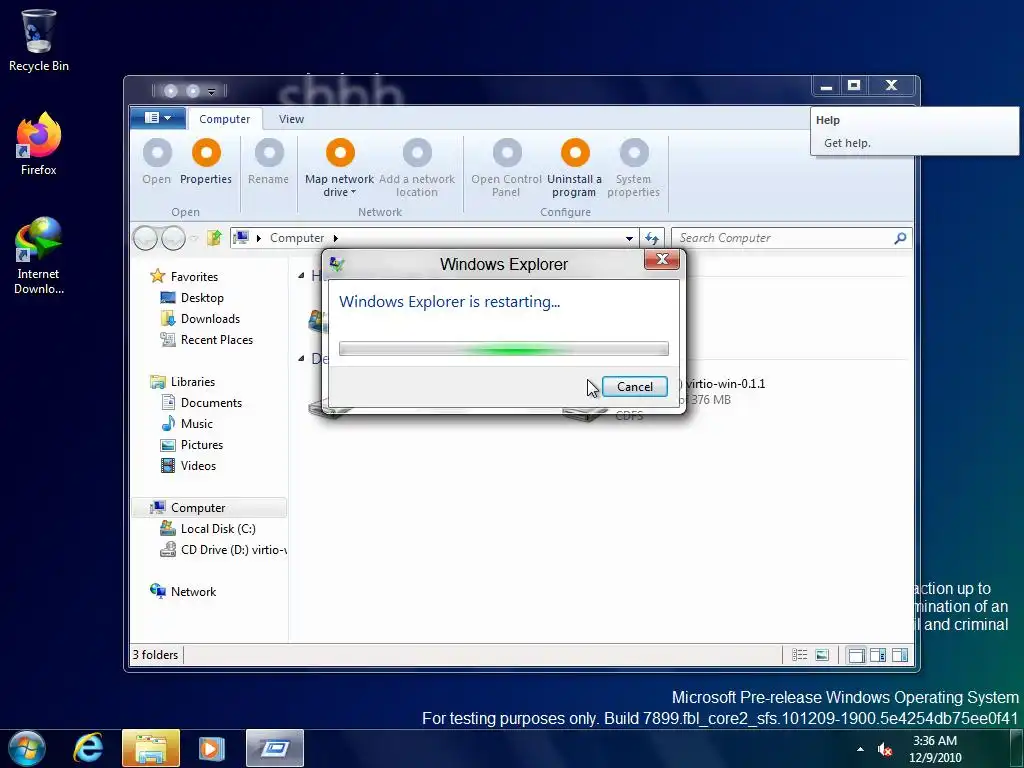Toggle the last pane button in the status bar
Screen dimensions: 1024x768
tap(900, 654)
